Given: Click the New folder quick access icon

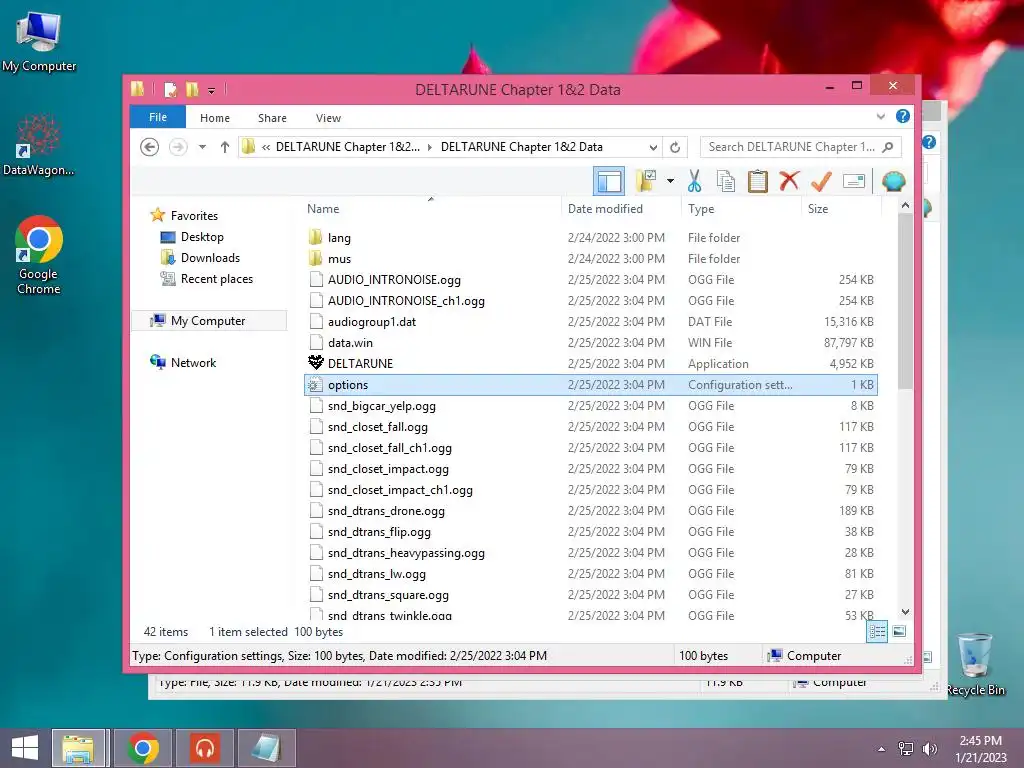Looking at the screenshot, I should [192, 89].
